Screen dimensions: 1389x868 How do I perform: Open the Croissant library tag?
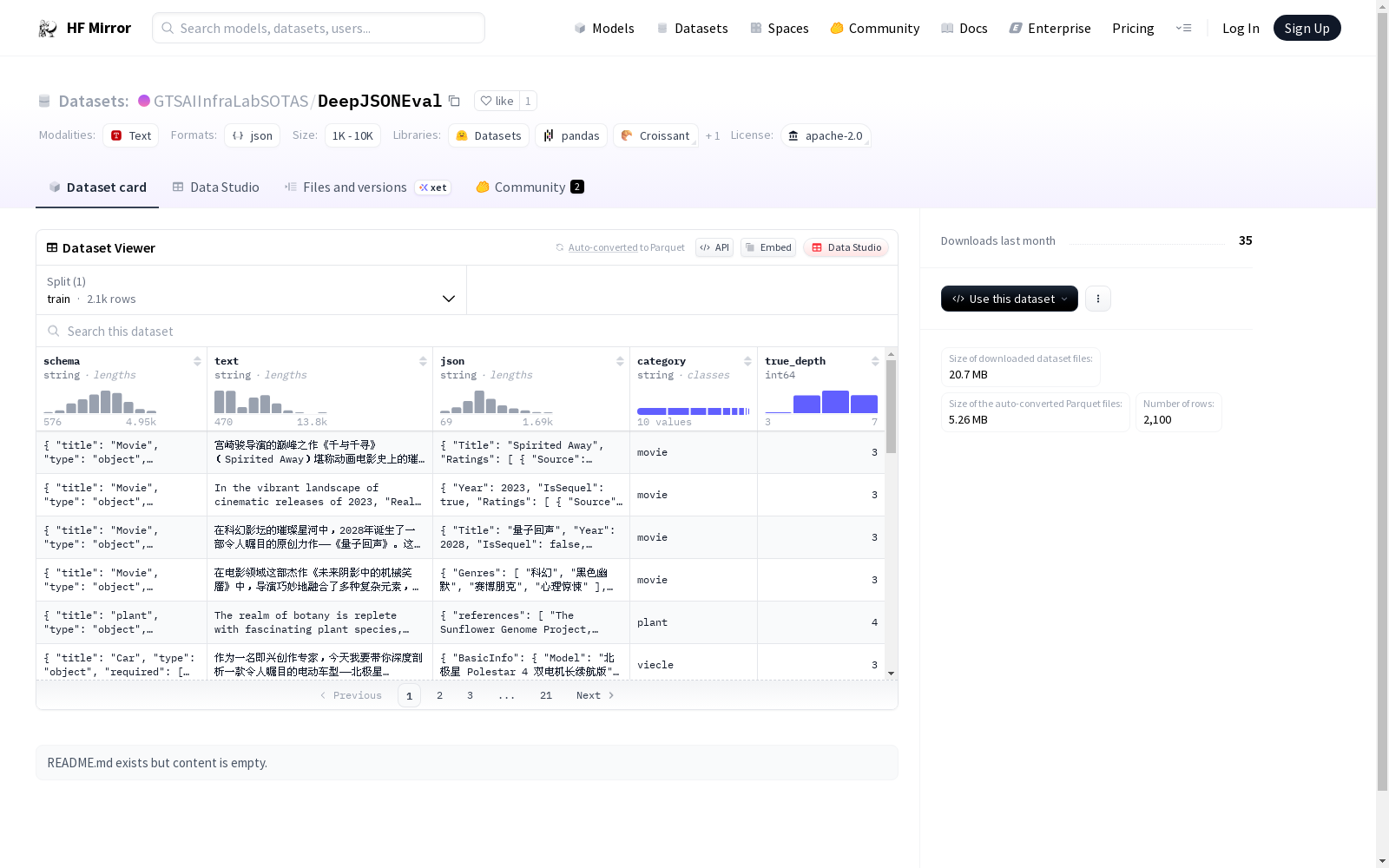[x=655, y=135]
